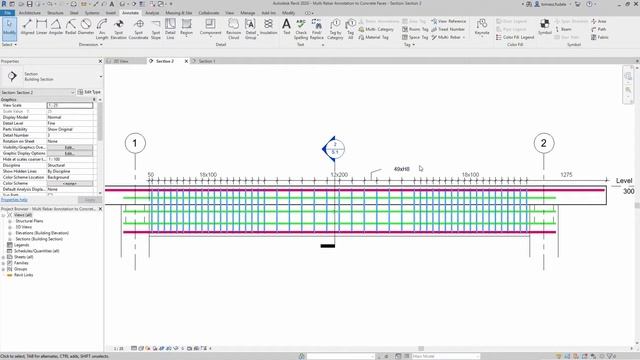The width and height of the screenshot is (640, 360).
Task: Select the Text tool
Action: click(x=287, y=27)
